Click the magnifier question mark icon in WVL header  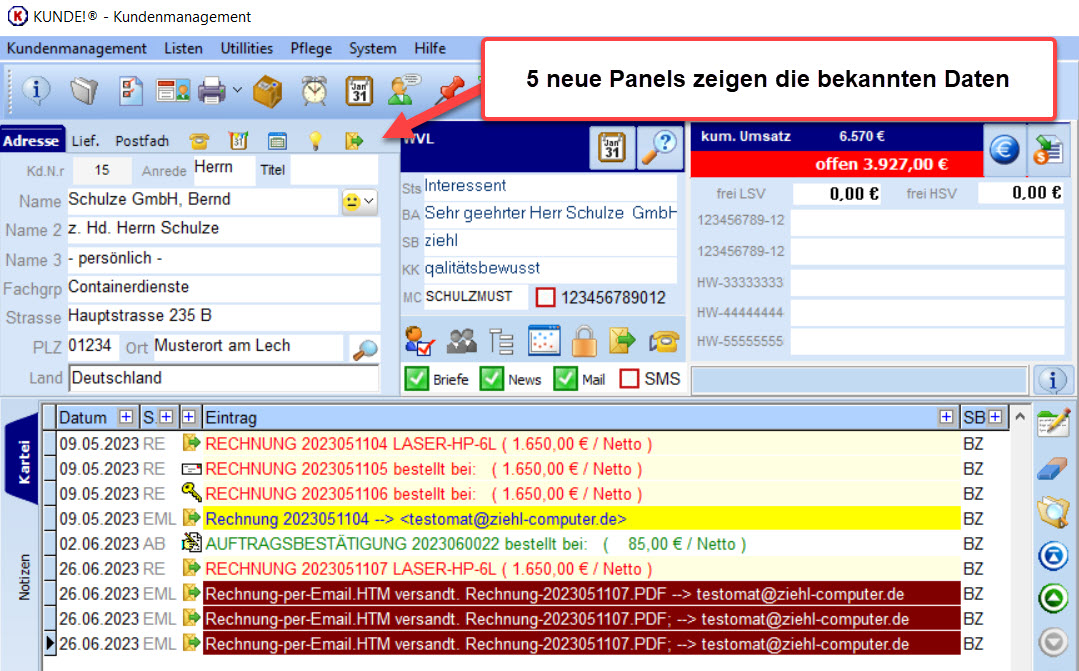point(660,148)
